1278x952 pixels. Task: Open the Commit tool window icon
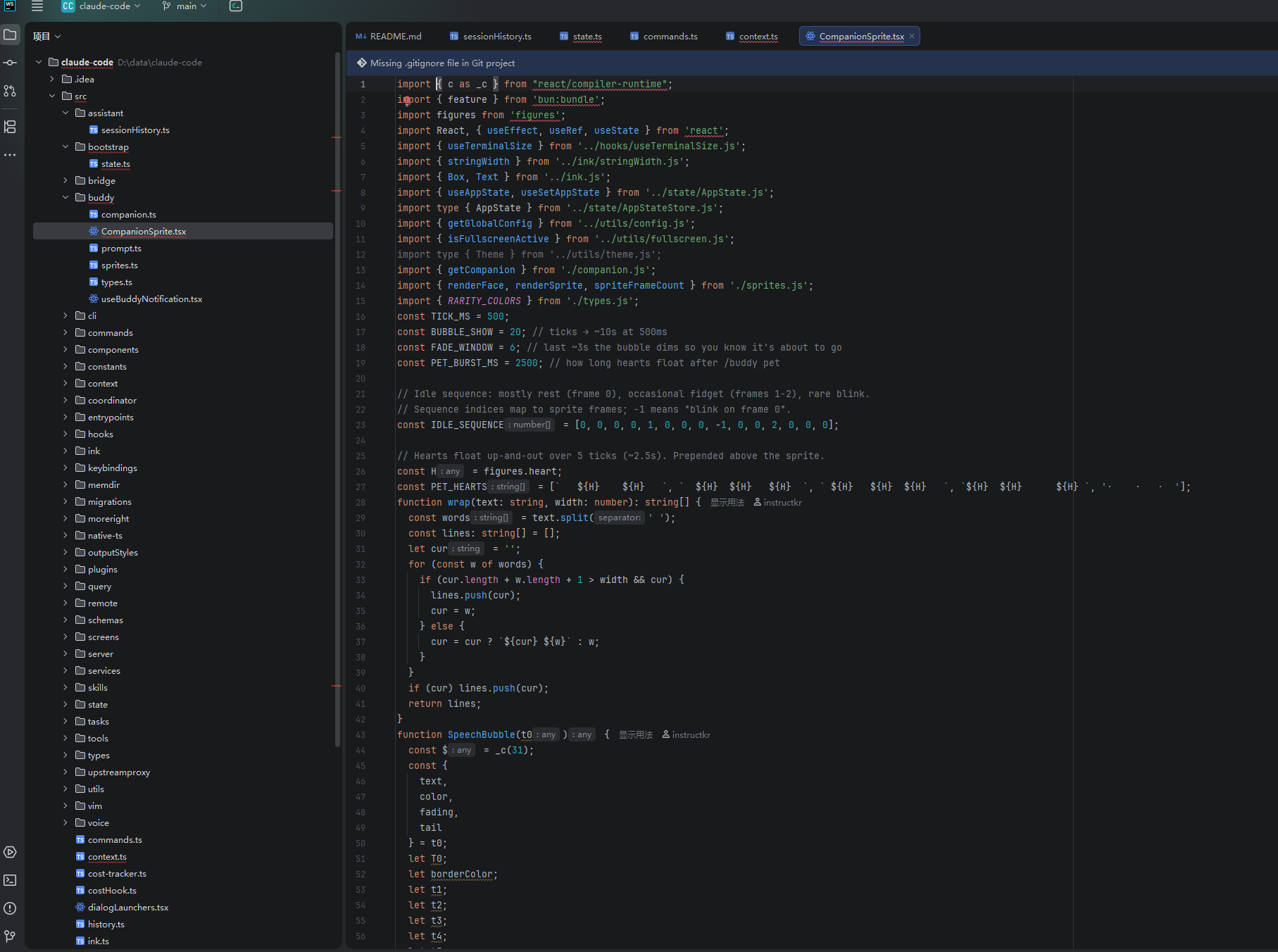click(x=10, y=63)
